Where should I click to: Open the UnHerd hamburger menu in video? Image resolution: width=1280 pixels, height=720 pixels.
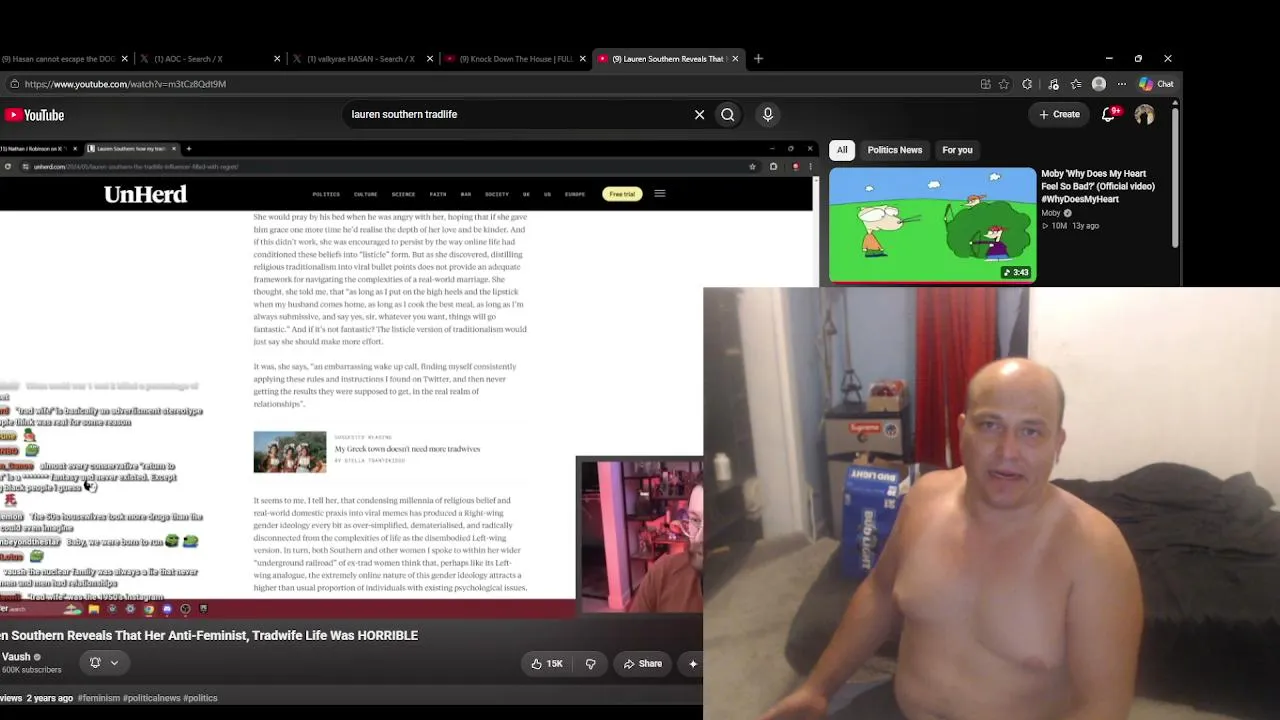tap(660, 194)
